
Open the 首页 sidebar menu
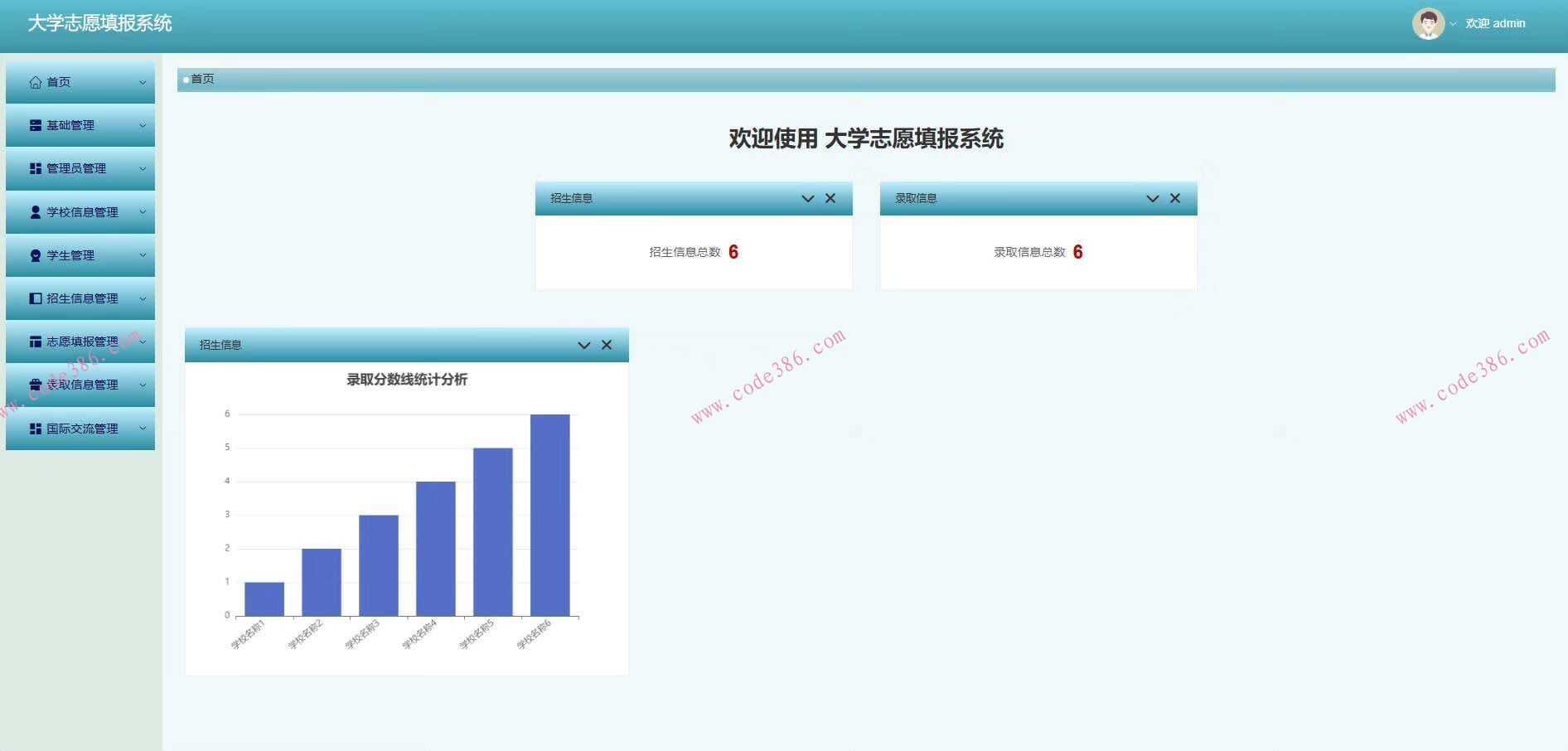[80, 82]
